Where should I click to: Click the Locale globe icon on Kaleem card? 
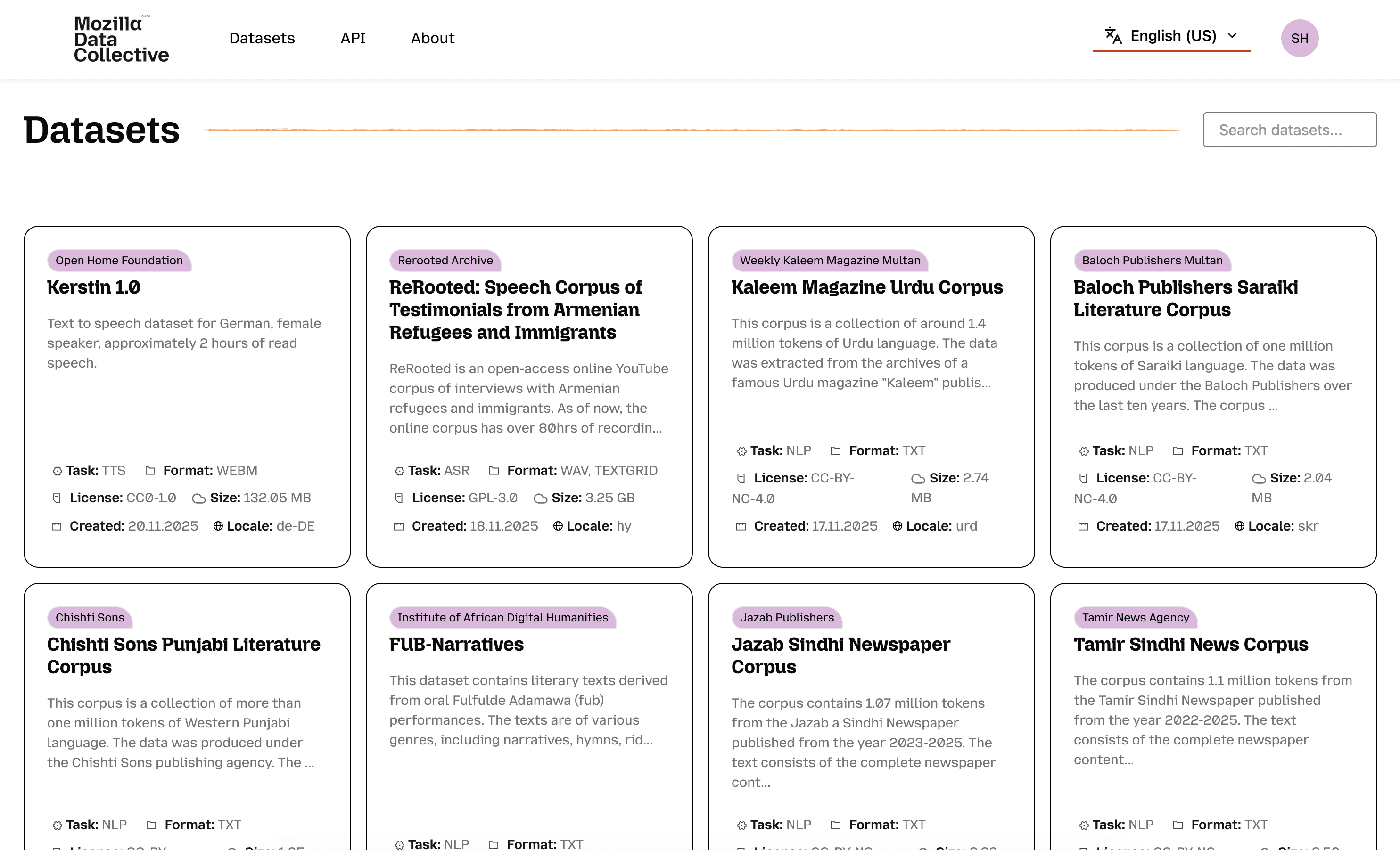(x=897, y=526)
